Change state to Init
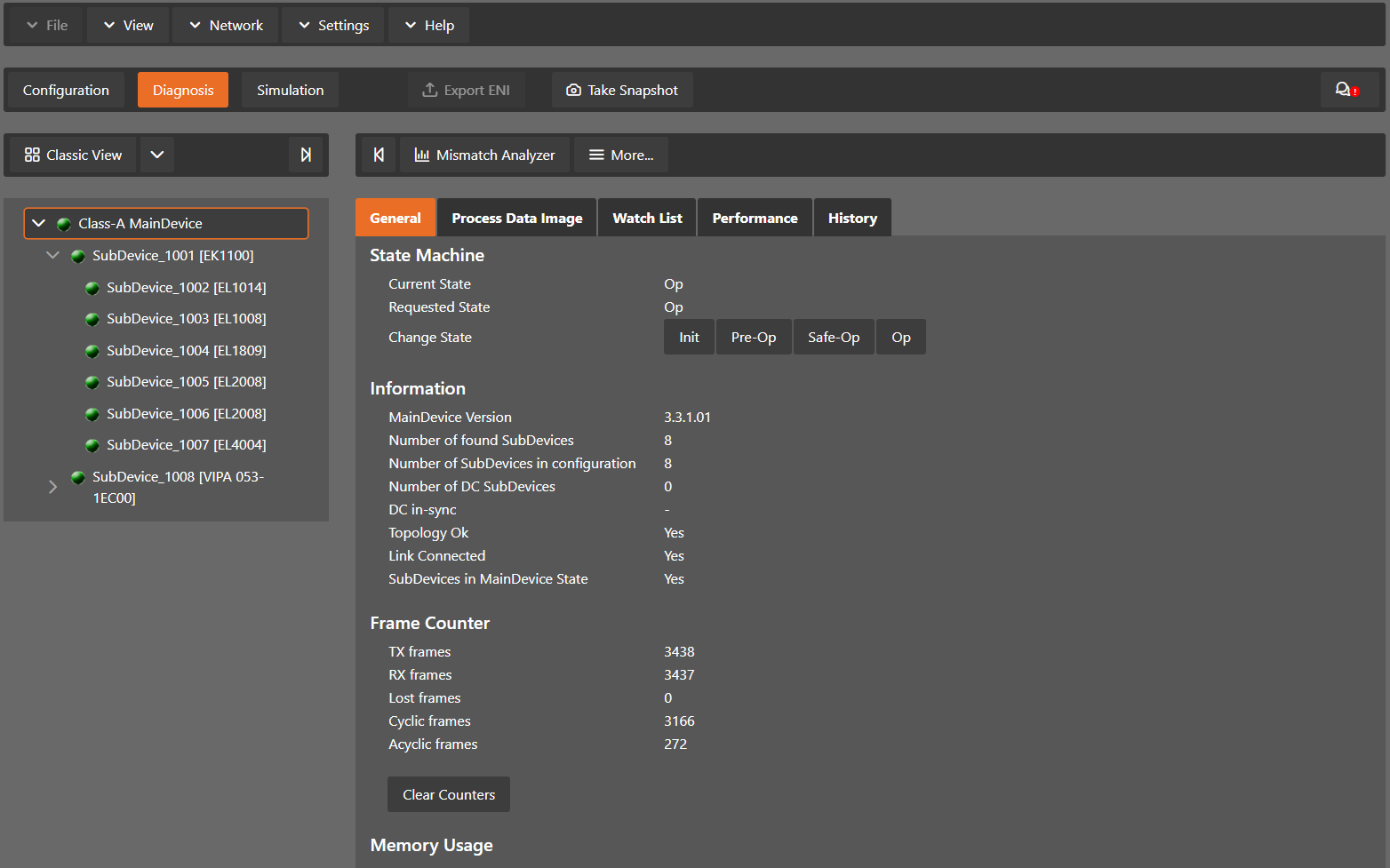Screen dimensions: 1390x868 coord(689,337)
